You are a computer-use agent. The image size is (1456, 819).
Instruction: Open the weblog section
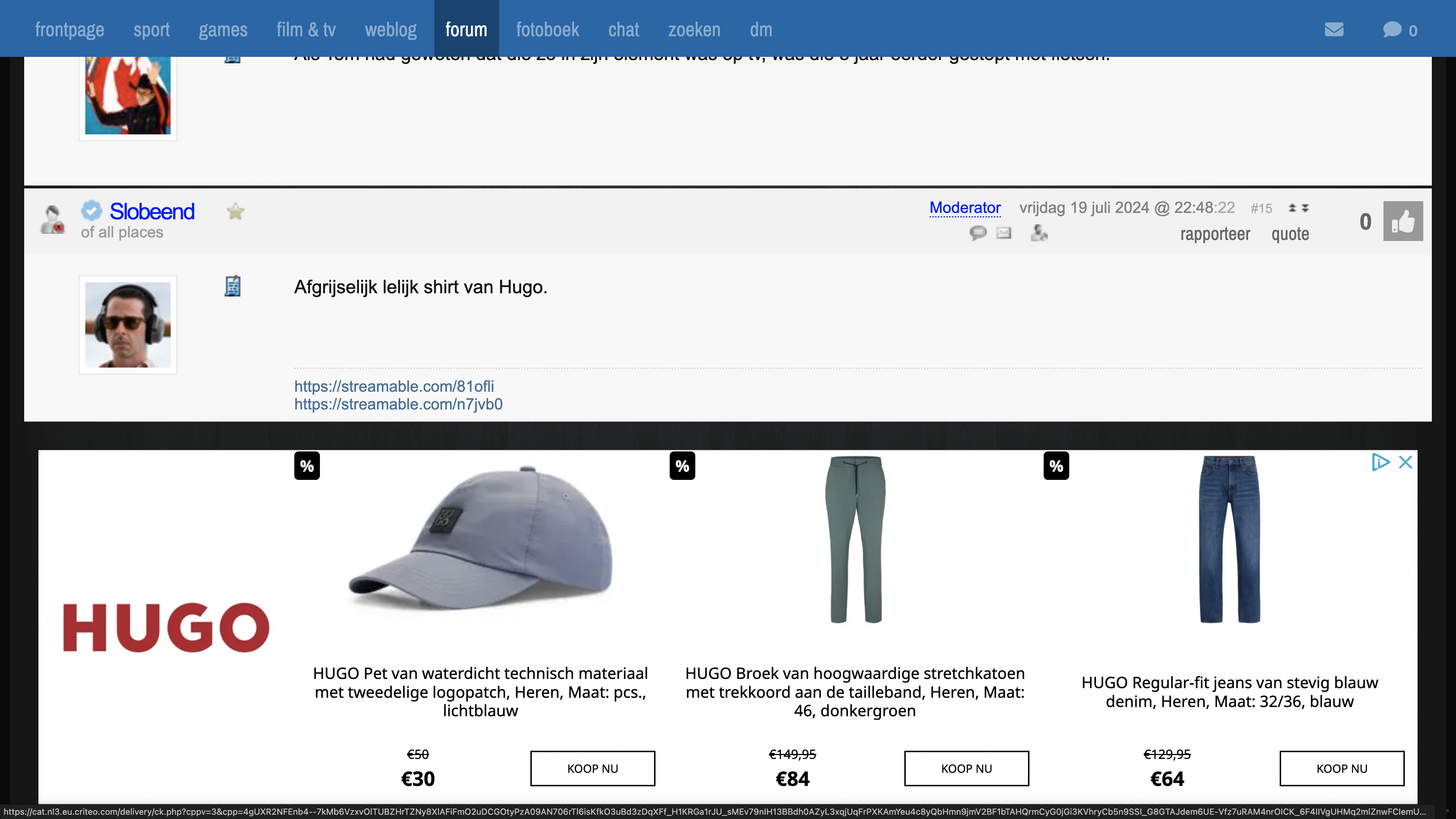pyautogui.click(x=391, y=30)
